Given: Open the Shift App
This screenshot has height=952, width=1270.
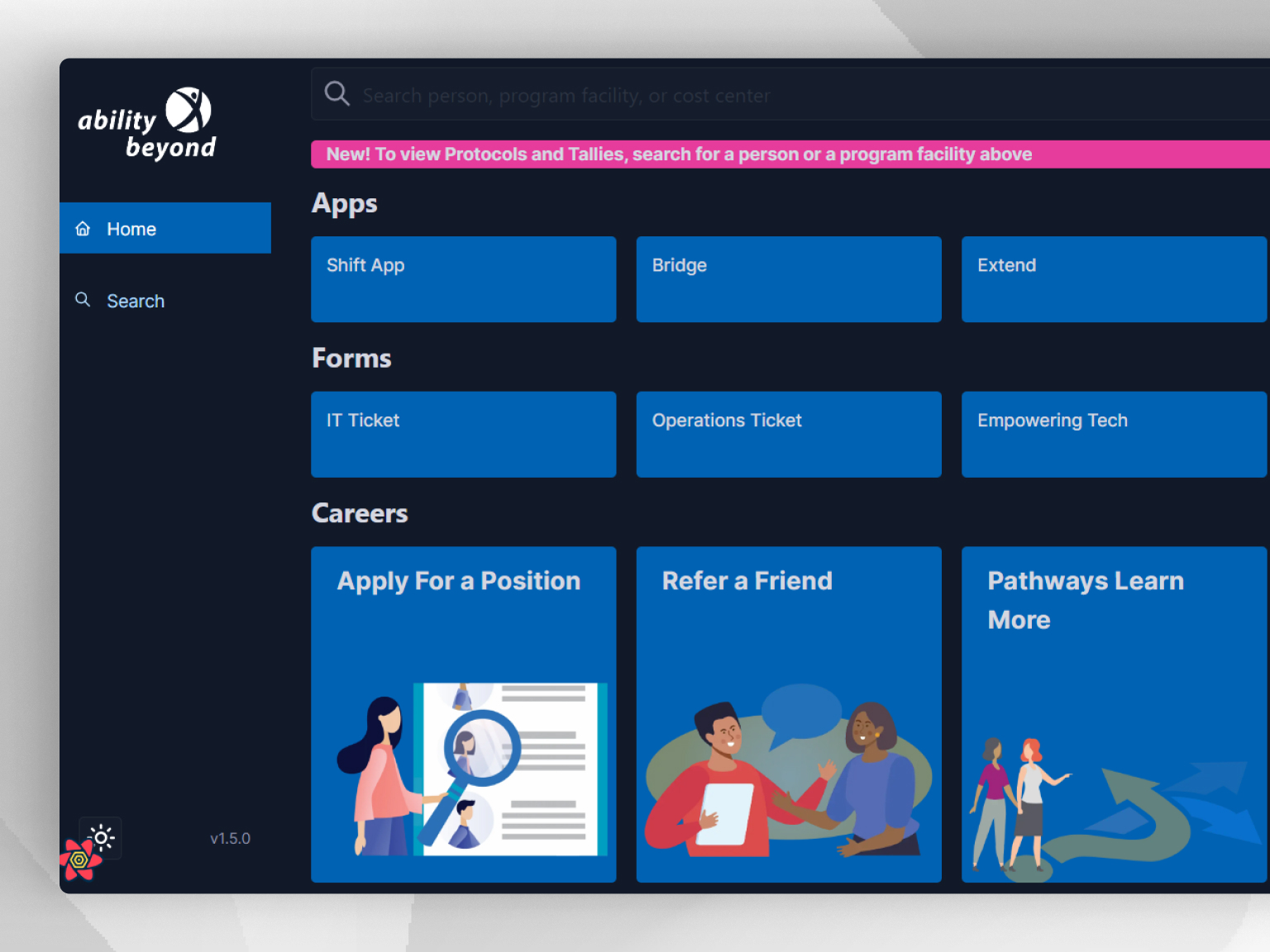Looking at the screenshot, I should [x=463, y=279].
